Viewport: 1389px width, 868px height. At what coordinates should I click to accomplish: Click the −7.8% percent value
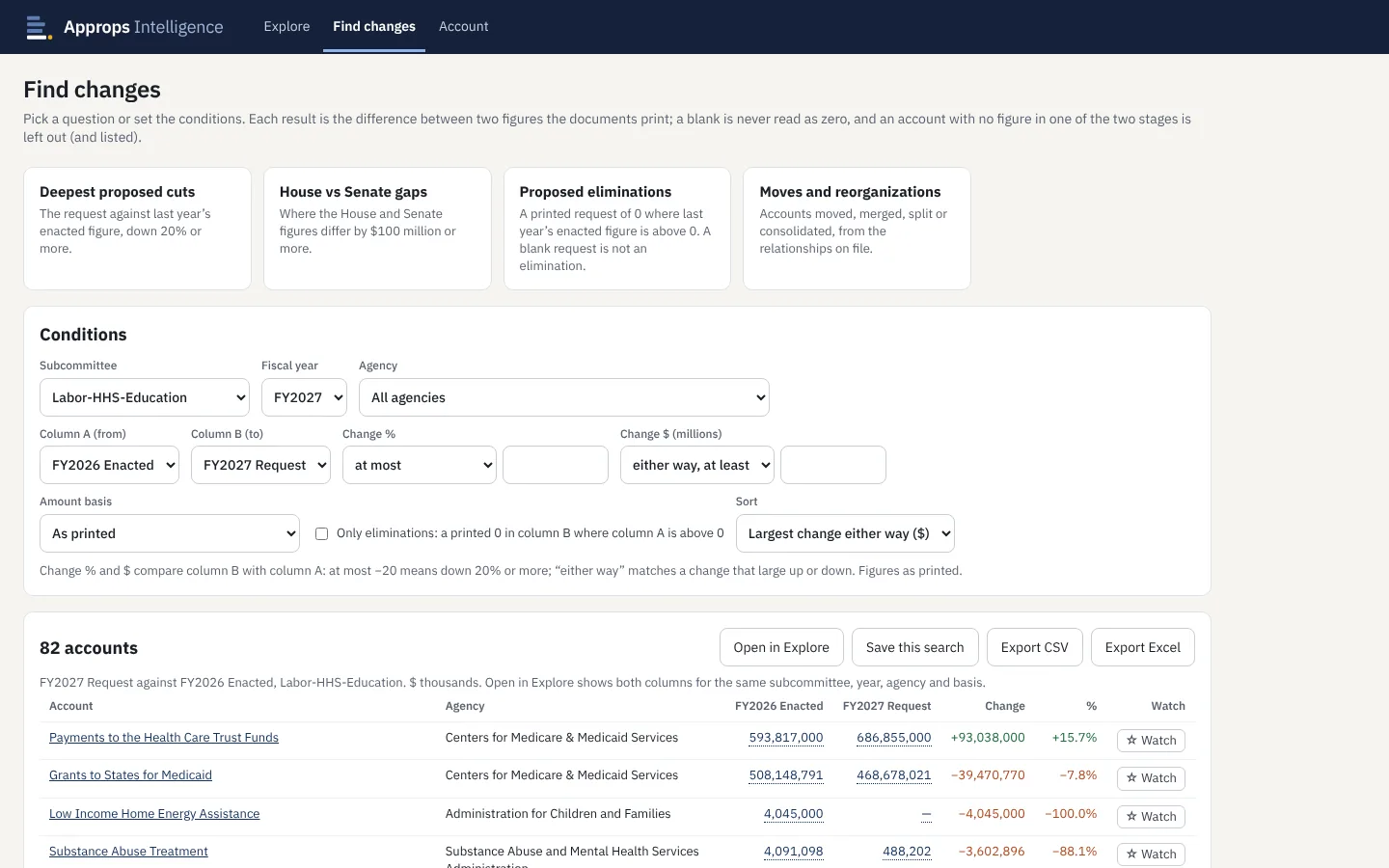coord(1078,775)
